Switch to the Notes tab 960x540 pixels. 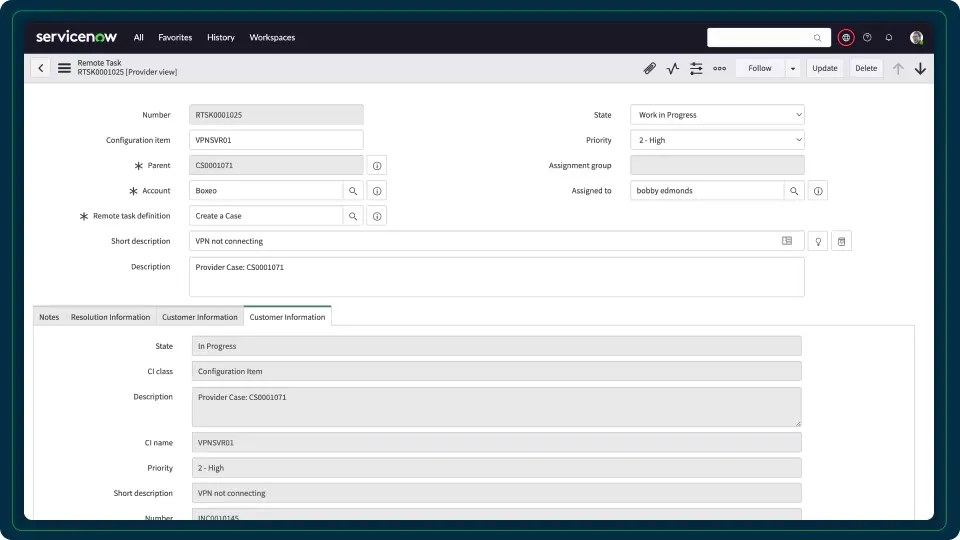tap(49, 317)
